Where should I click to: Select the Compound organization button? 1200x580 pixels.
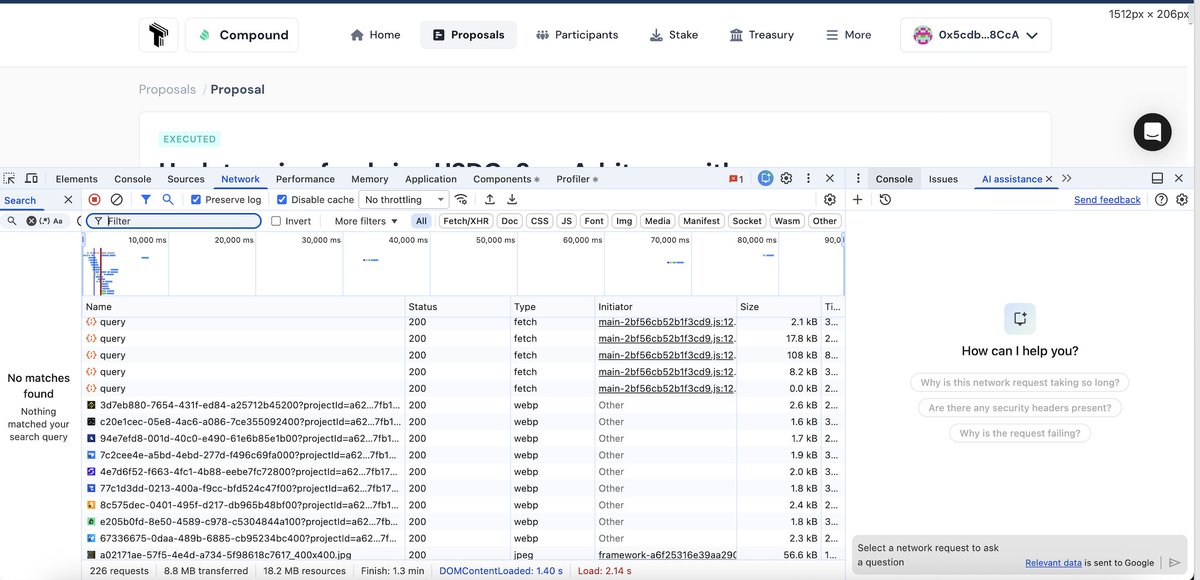(x=242, y=35)
